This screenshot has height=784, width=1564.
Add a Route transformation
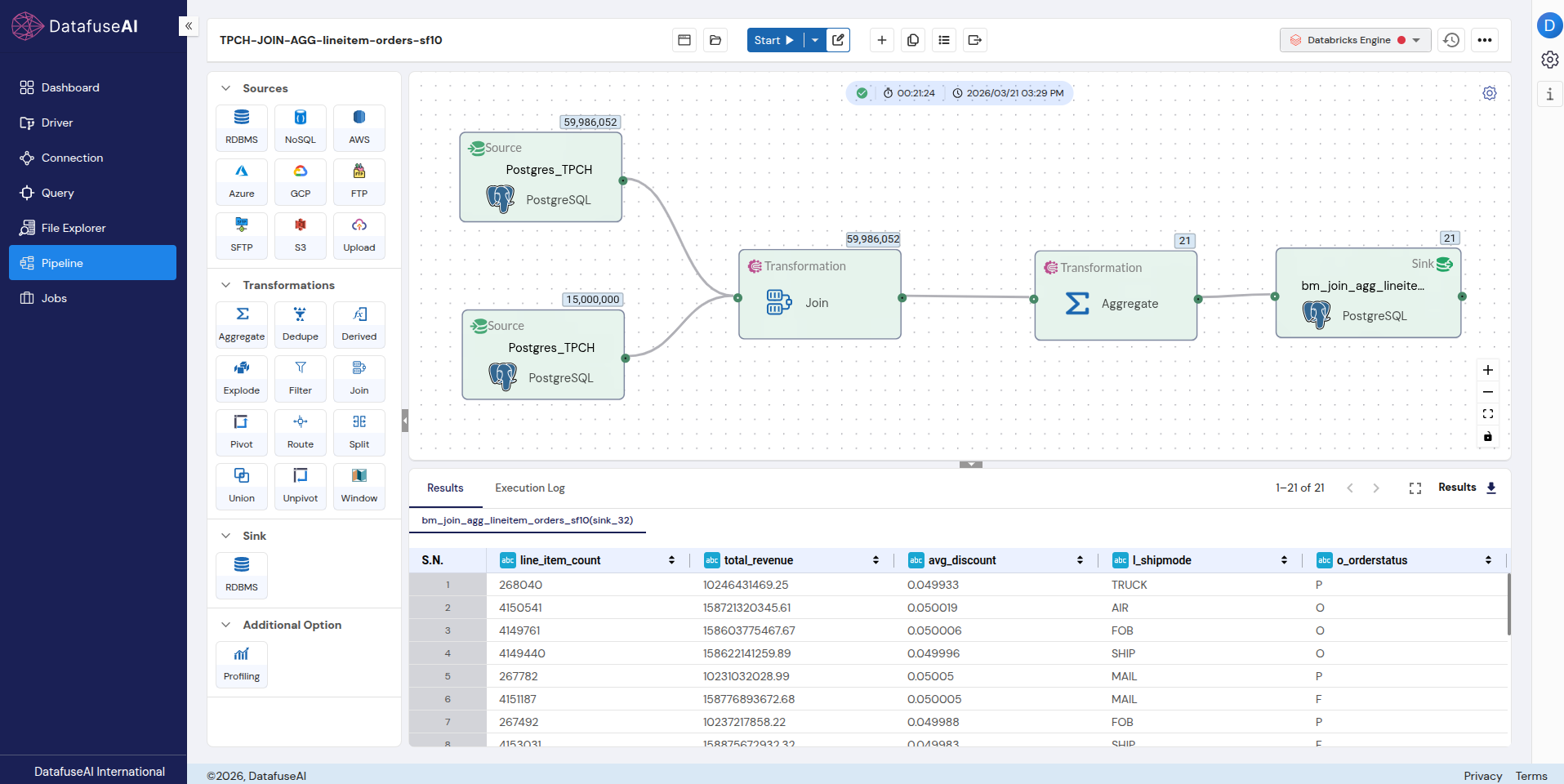301,432
